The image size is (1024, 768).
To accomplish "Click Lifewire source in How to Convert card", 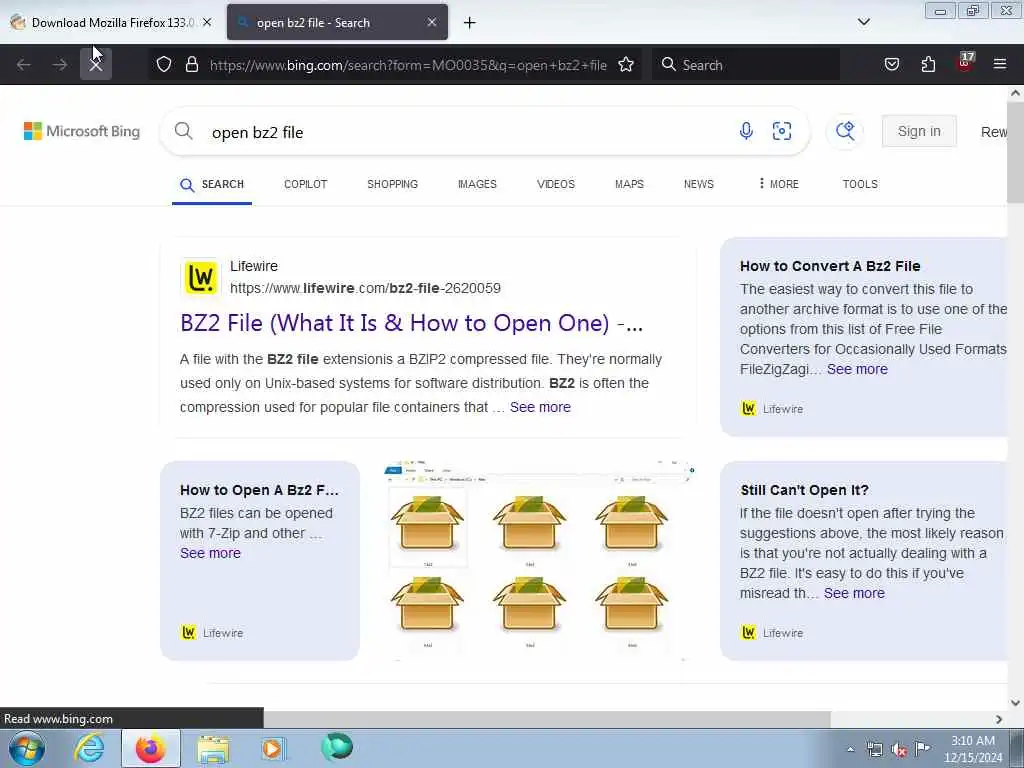I will 773,409.
